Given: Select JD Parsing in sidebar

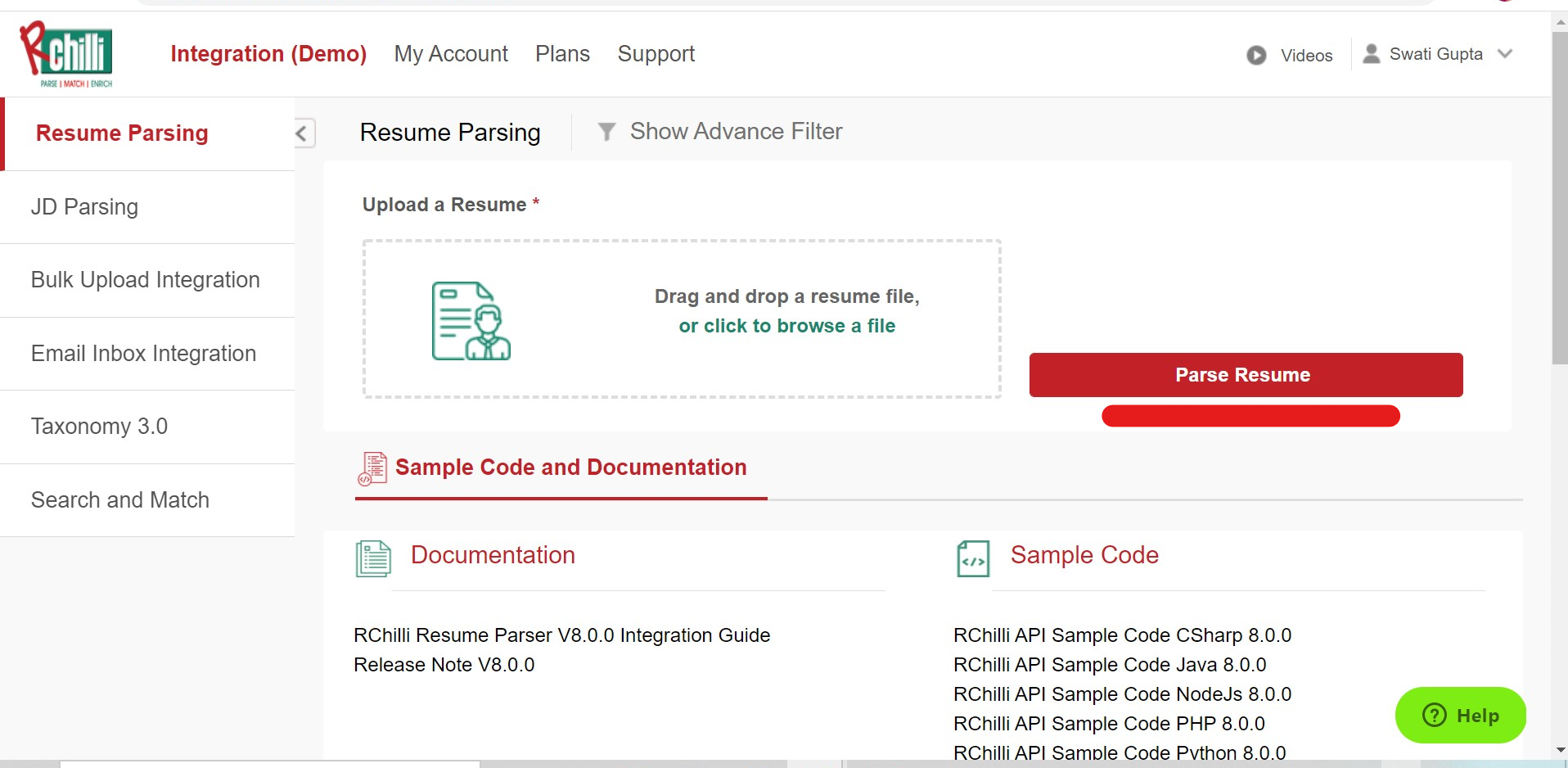Looking at the screenshot, I should coord(147,207).
